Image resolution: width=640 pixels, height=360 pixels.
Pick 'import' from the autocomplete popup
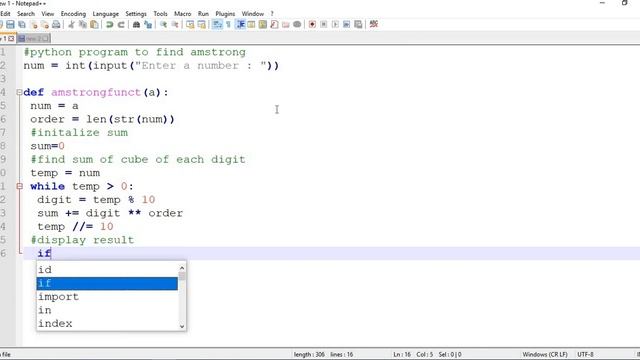coord(107,297)
